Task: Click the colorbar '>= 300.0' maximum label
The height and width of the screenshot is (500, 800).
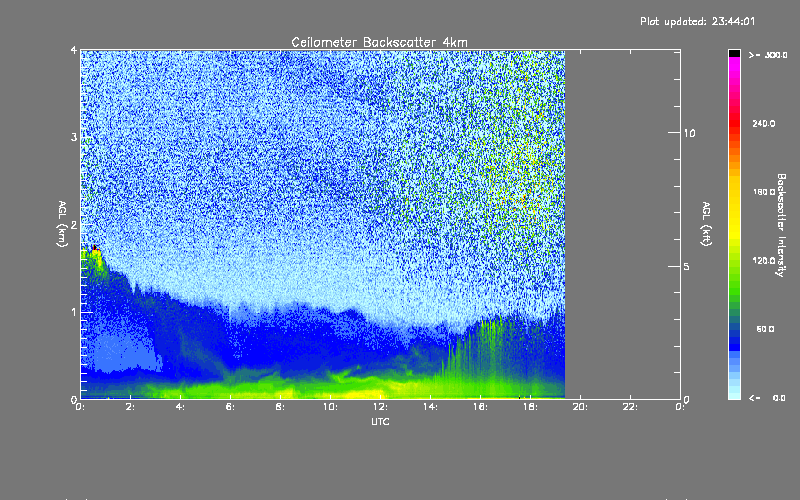Action: click(x=768, y=55)
